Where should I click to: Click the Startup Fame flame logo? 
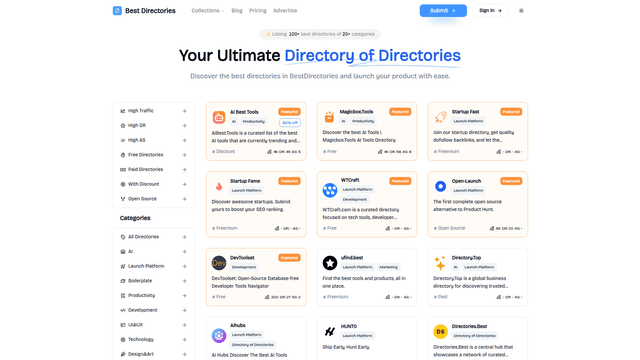click(x=219, y=187)
